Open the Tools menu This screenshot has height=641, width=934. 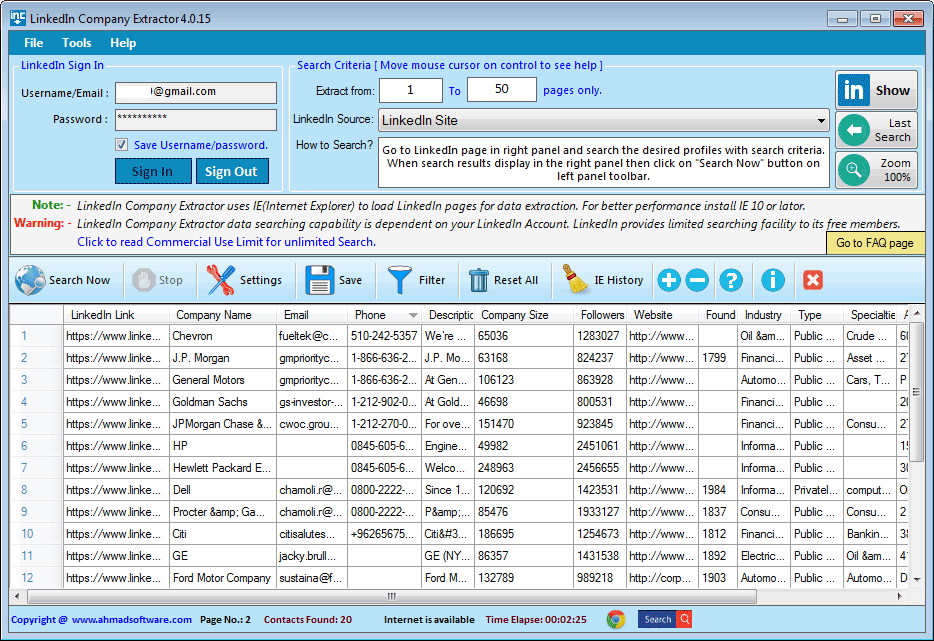click(x=76, y=43)
